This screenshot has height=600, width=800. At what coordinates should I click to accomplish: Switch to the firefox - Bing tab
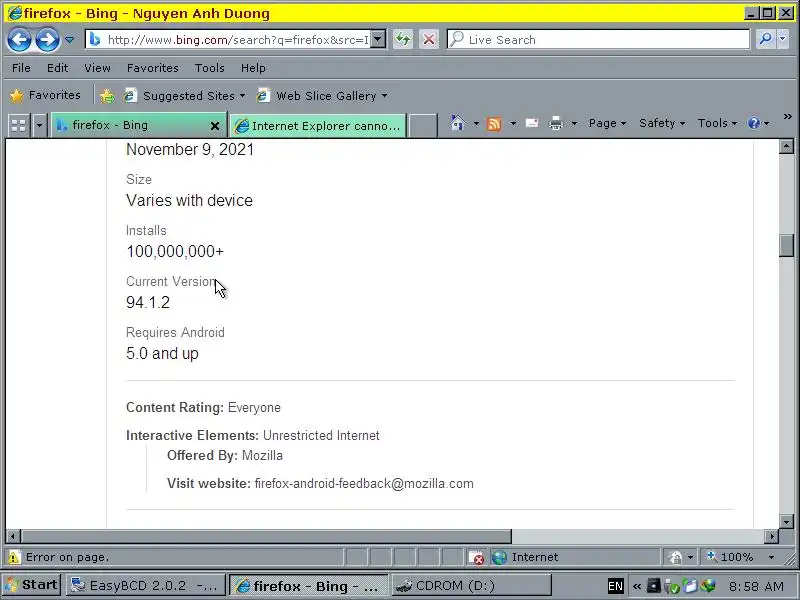click(x=131, y=125)
